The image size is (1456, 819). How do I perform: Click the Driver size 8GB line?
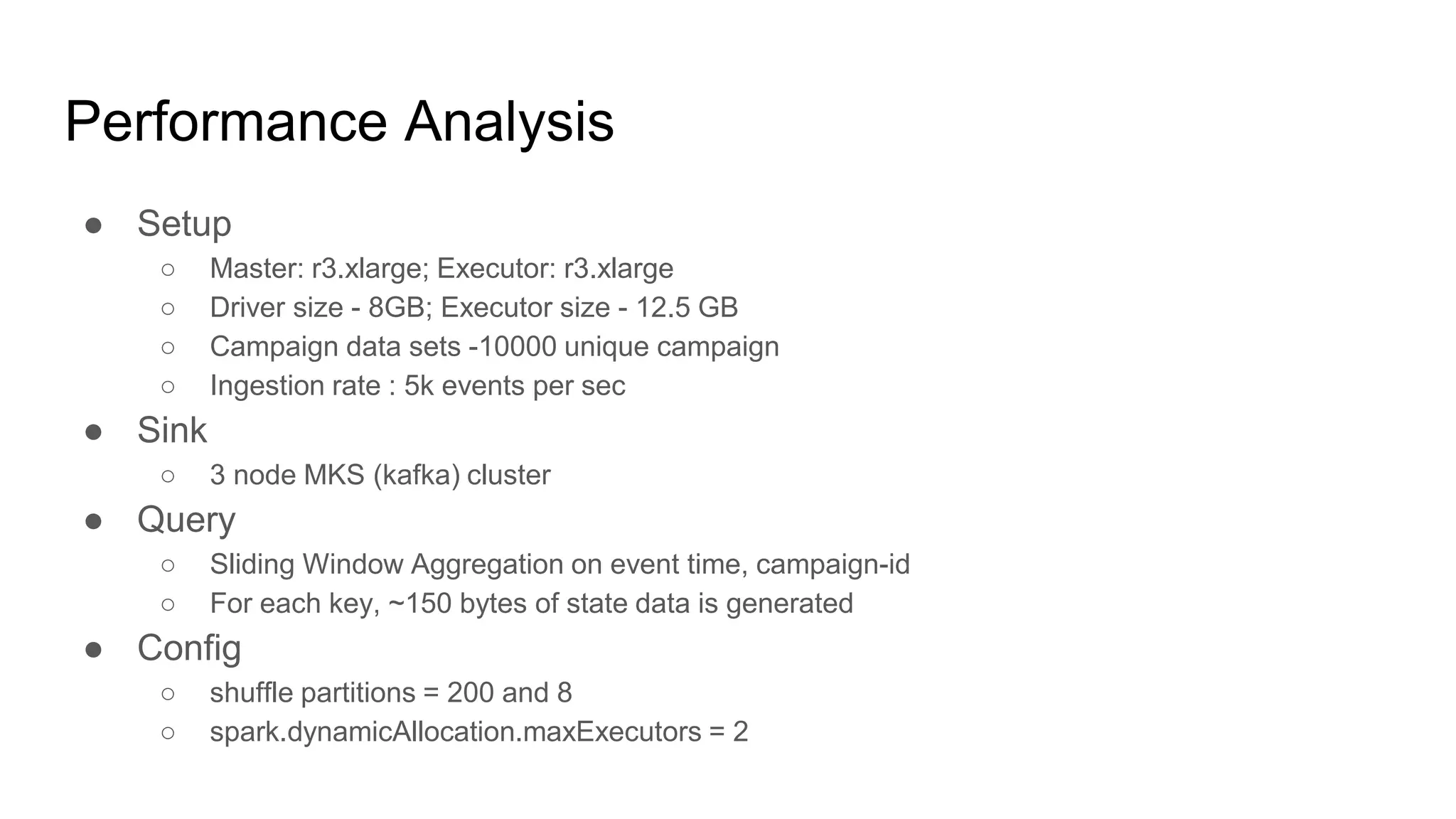click(473, 308)
